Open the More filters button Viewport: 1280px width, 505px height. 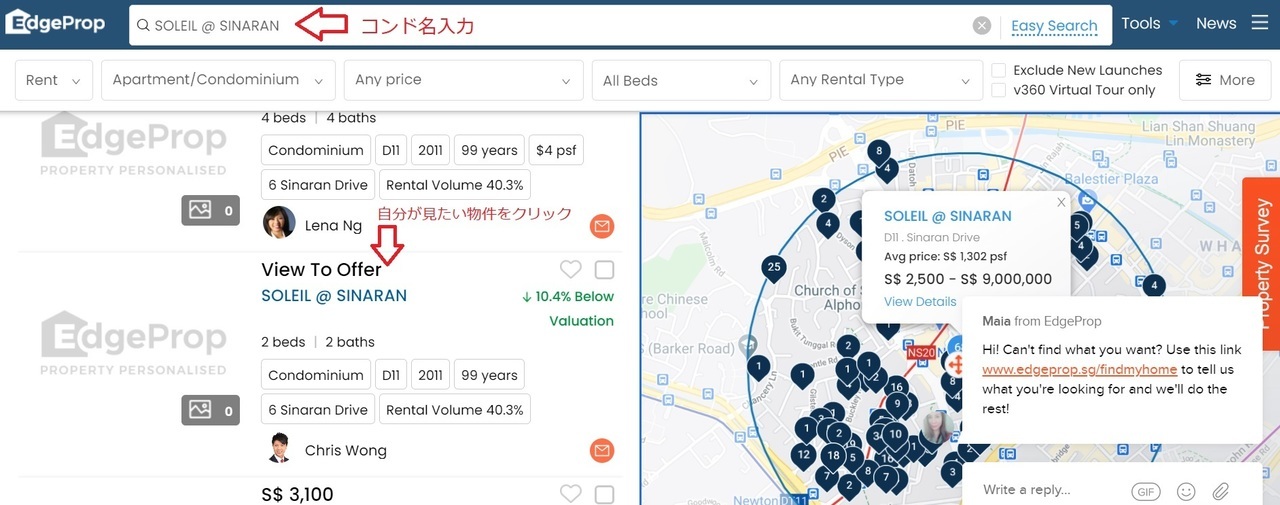pos(1225,80)
